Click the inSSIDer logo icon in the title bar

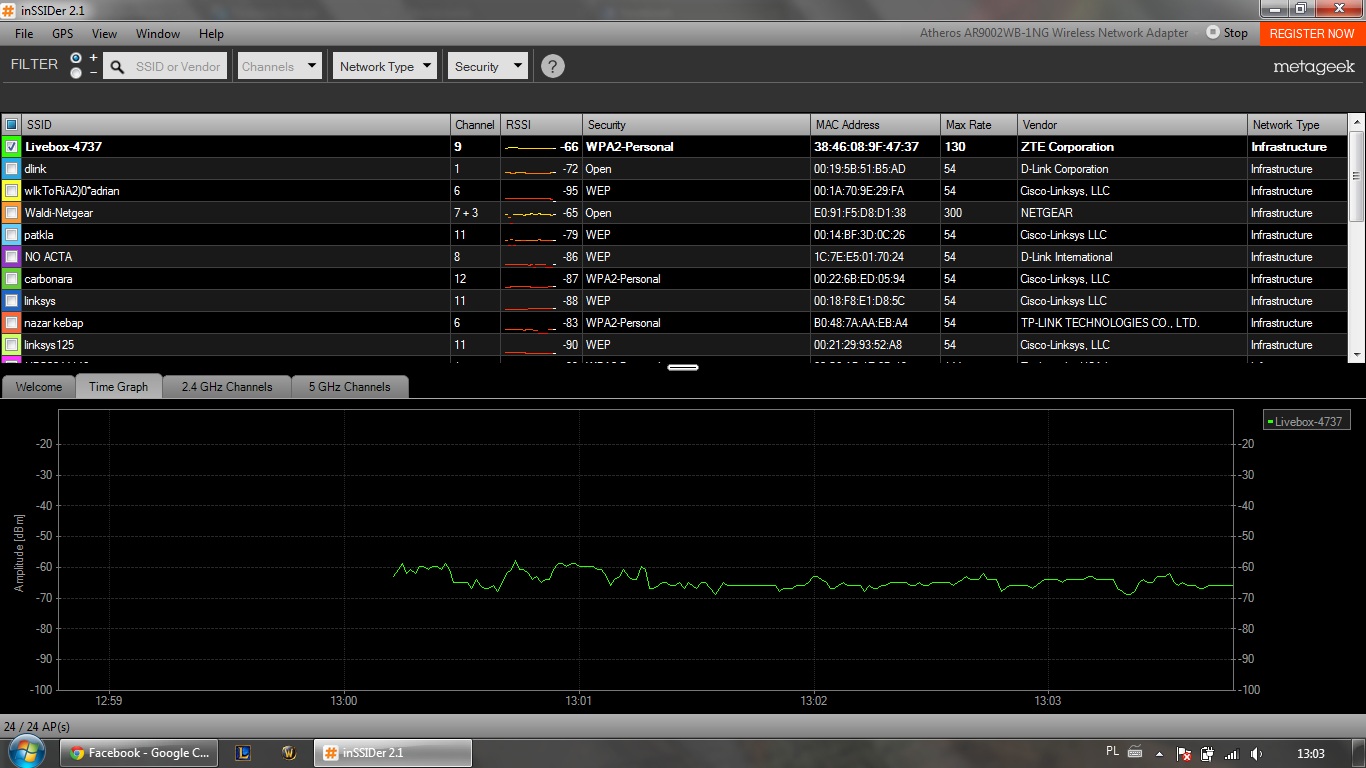pos(8,9)
